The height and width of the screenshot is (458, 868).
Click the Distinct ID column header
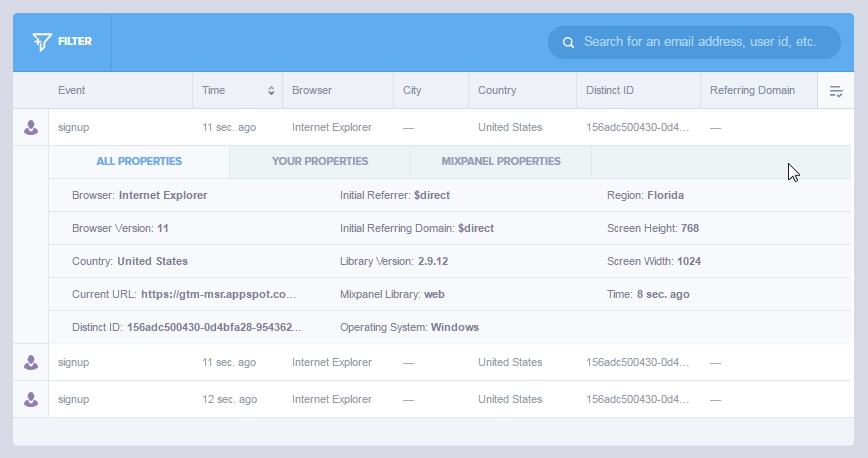tap(610, 90)
